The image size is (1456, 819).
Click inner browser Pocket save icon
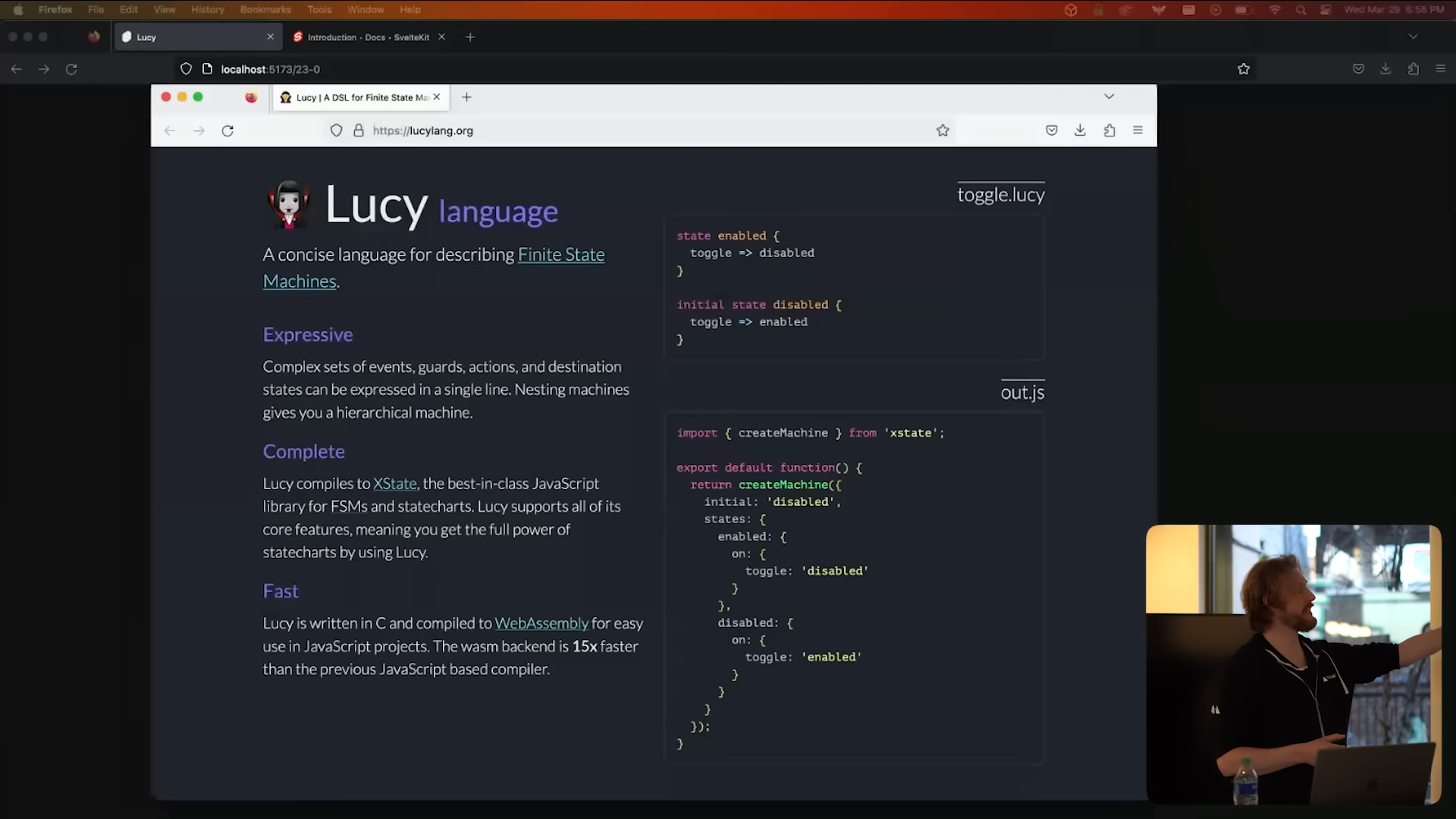(x=1052, y=130)
